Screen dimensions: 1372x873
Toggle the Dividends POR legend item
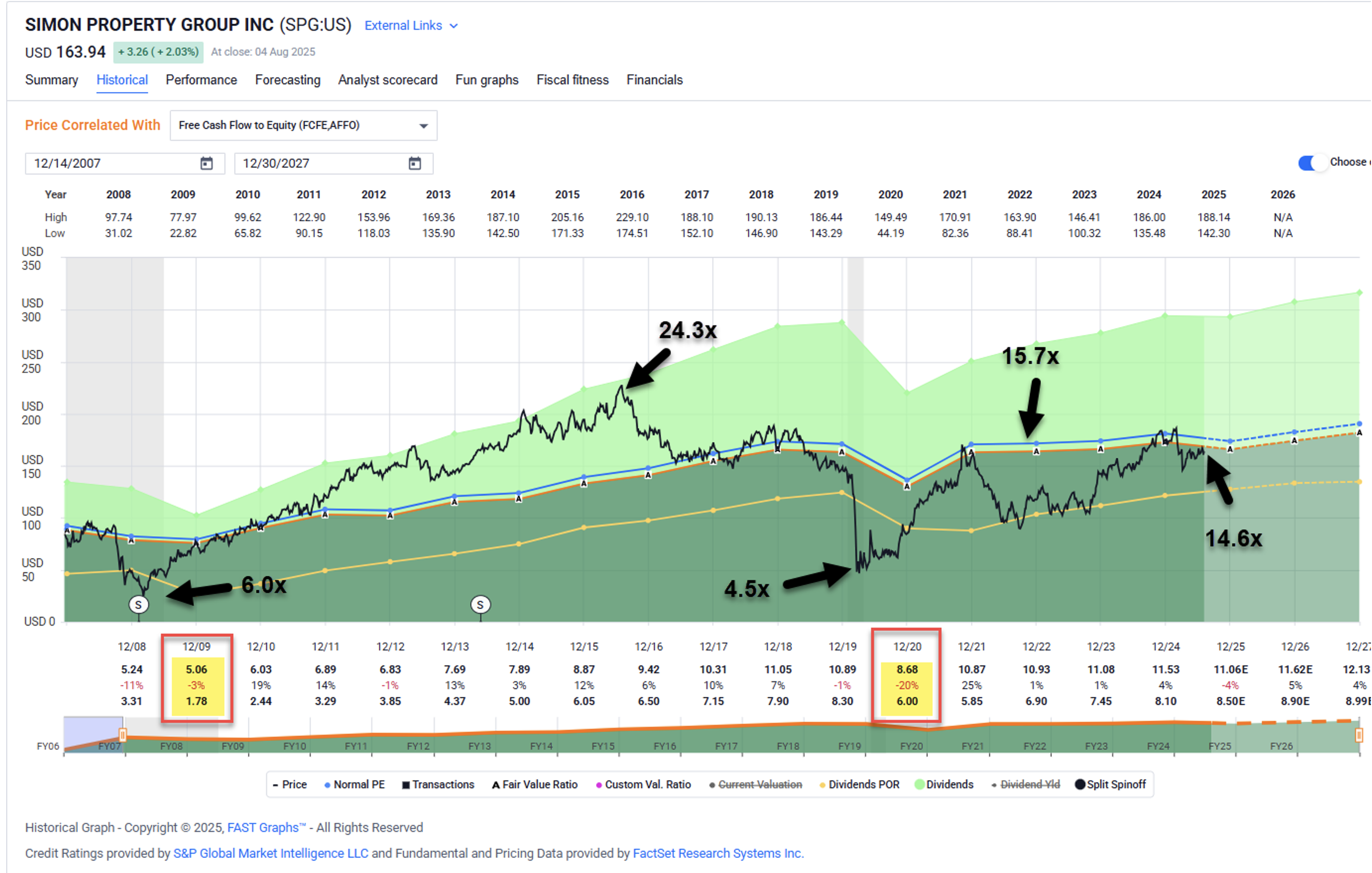click(859, 785)
